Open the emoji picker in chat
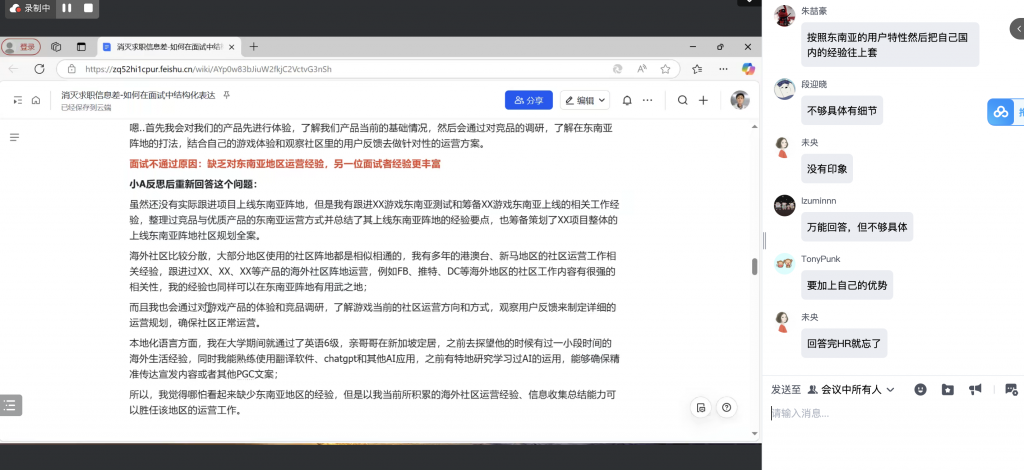The width and height of the screenshot is (1024, 470). point(920,389)
